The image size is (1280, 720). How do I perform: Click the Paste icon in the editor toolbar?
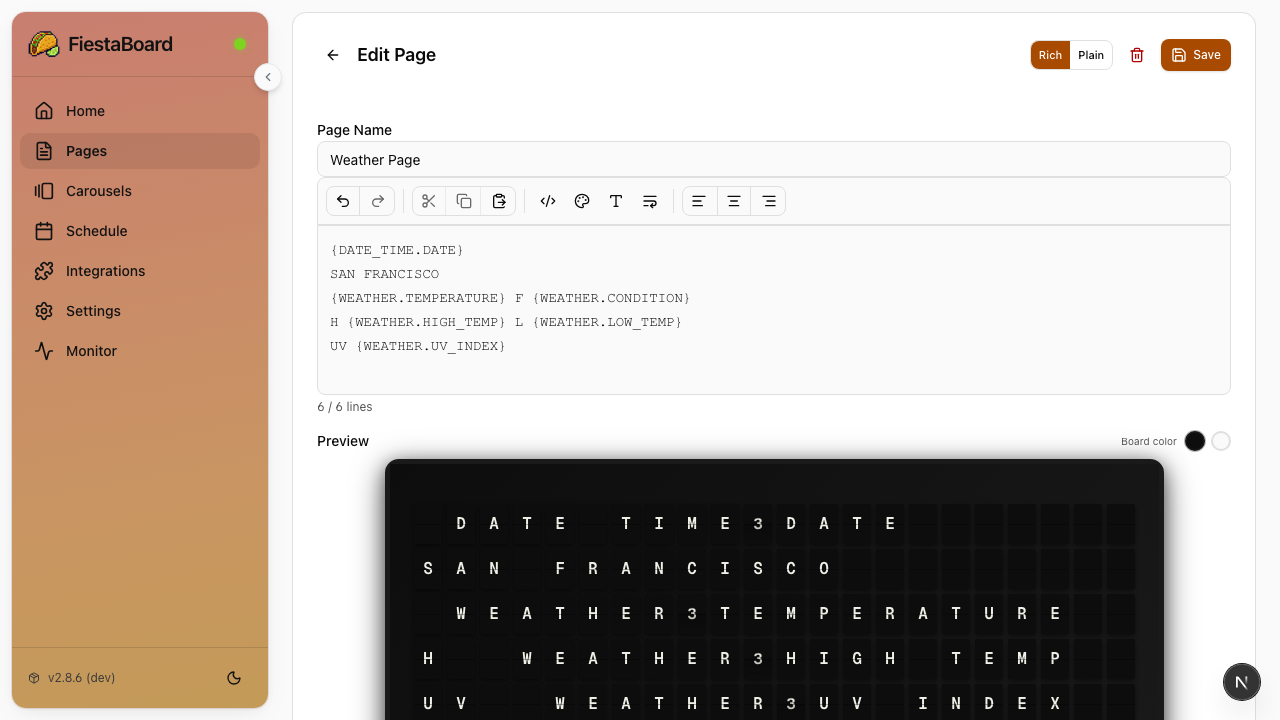[x=499, y=201]
